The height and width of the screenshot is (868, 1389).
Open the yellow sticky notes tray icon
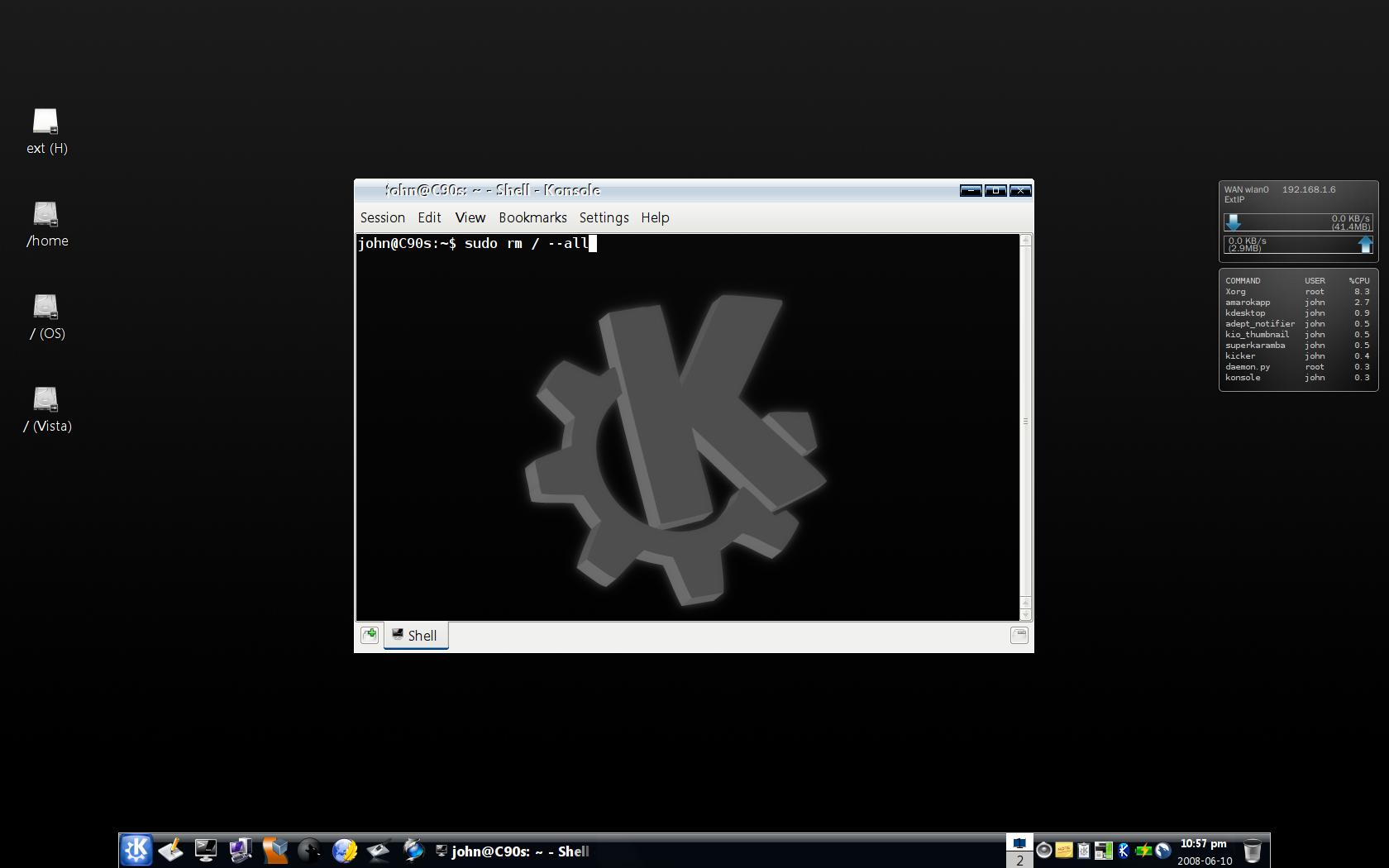[1064, 850]
